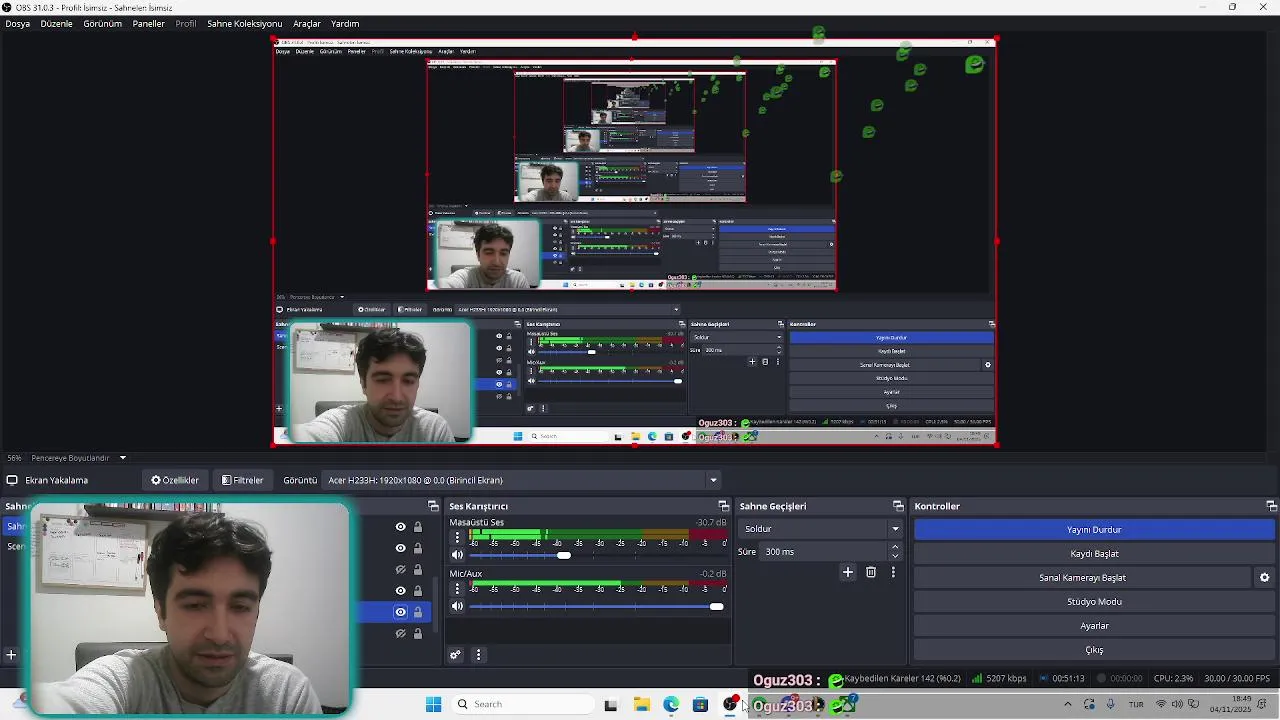Open the Dosya menu
The height and width of the screenshot is (720, 1280).
(17, 23)
